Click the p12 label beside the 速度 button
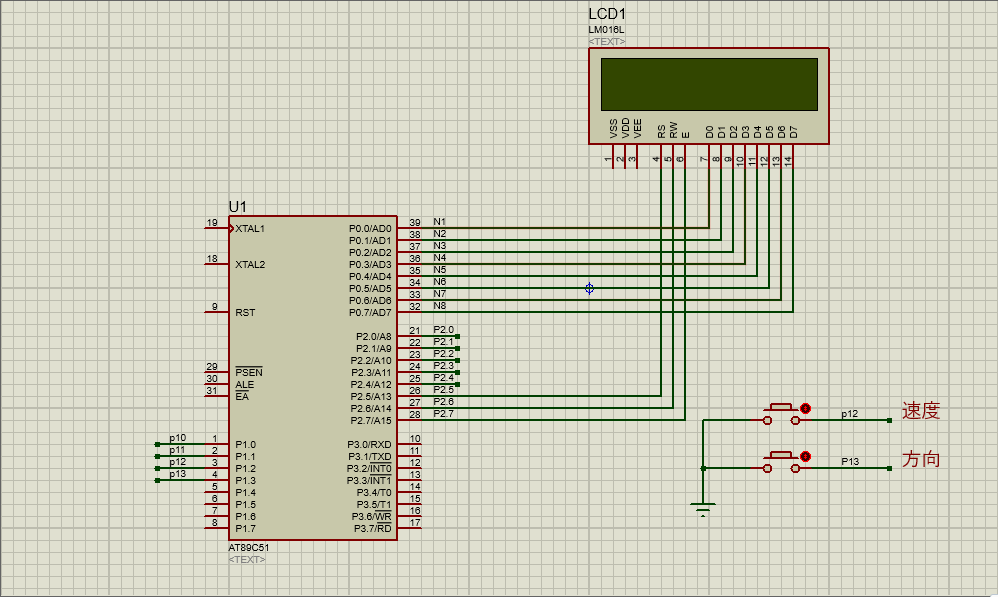Viewport: 998px width, 597px height. pos(850,414)
